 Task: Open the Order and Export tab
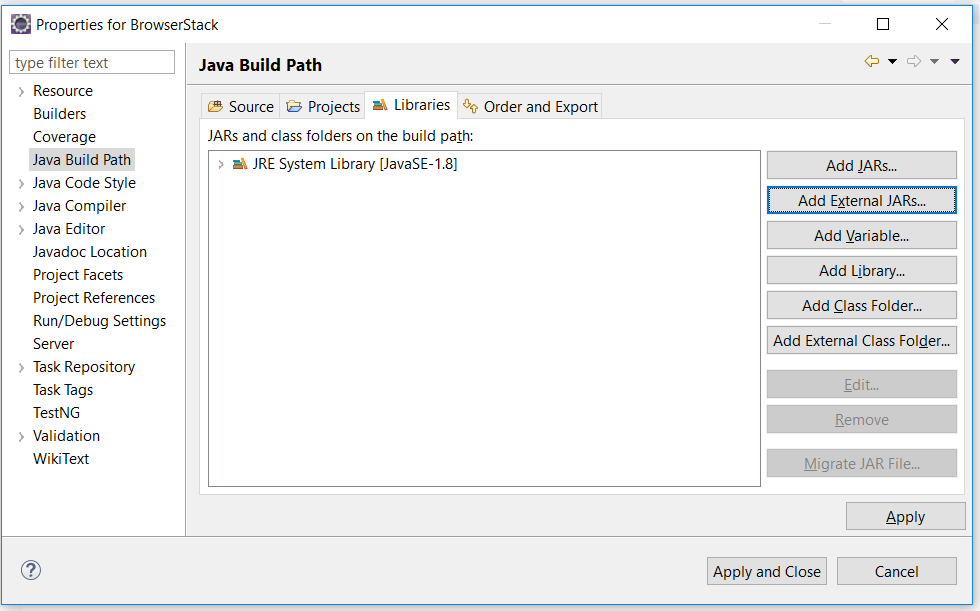pos(530,106)
